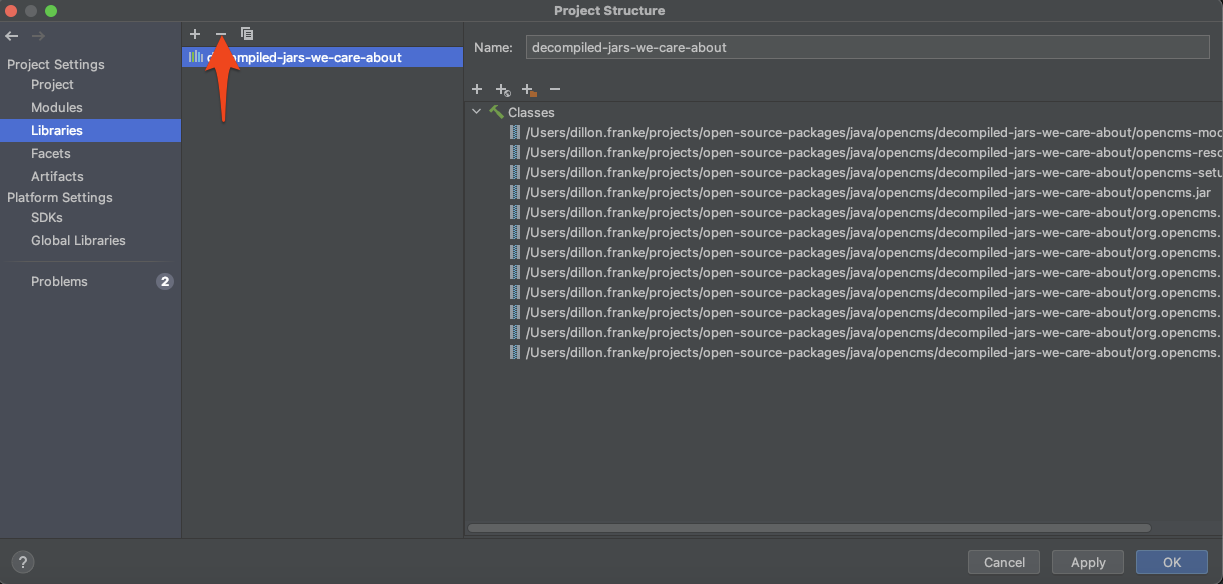
Task: Open the Modules settings section
Action: [x=56, y=107]
